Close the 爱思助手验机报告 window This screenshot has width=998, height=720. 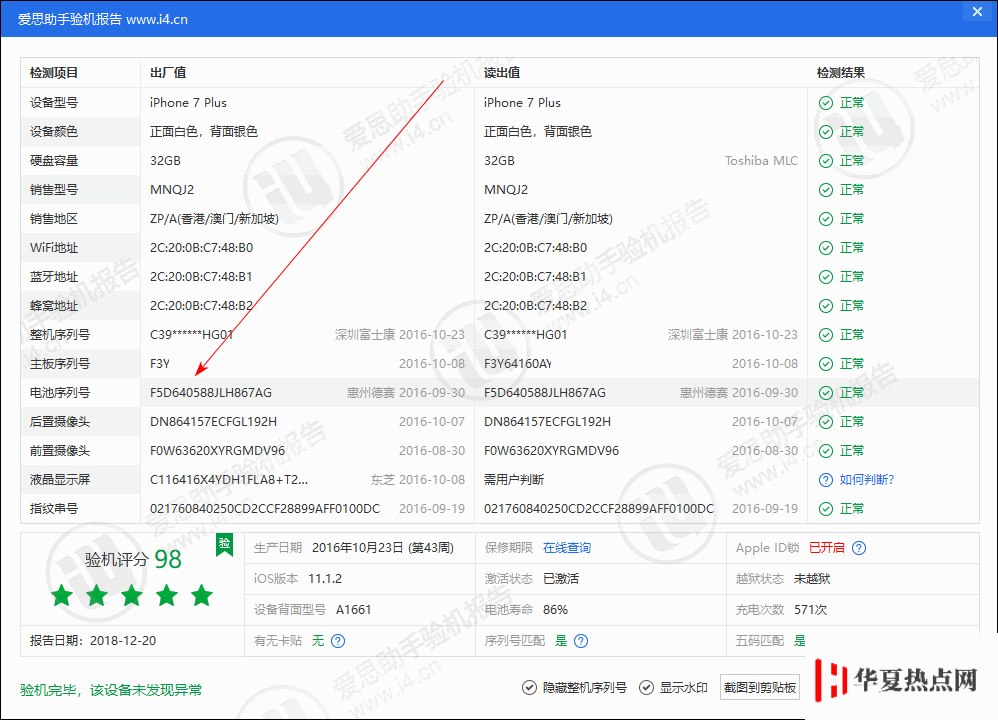[x=977, y=11]
